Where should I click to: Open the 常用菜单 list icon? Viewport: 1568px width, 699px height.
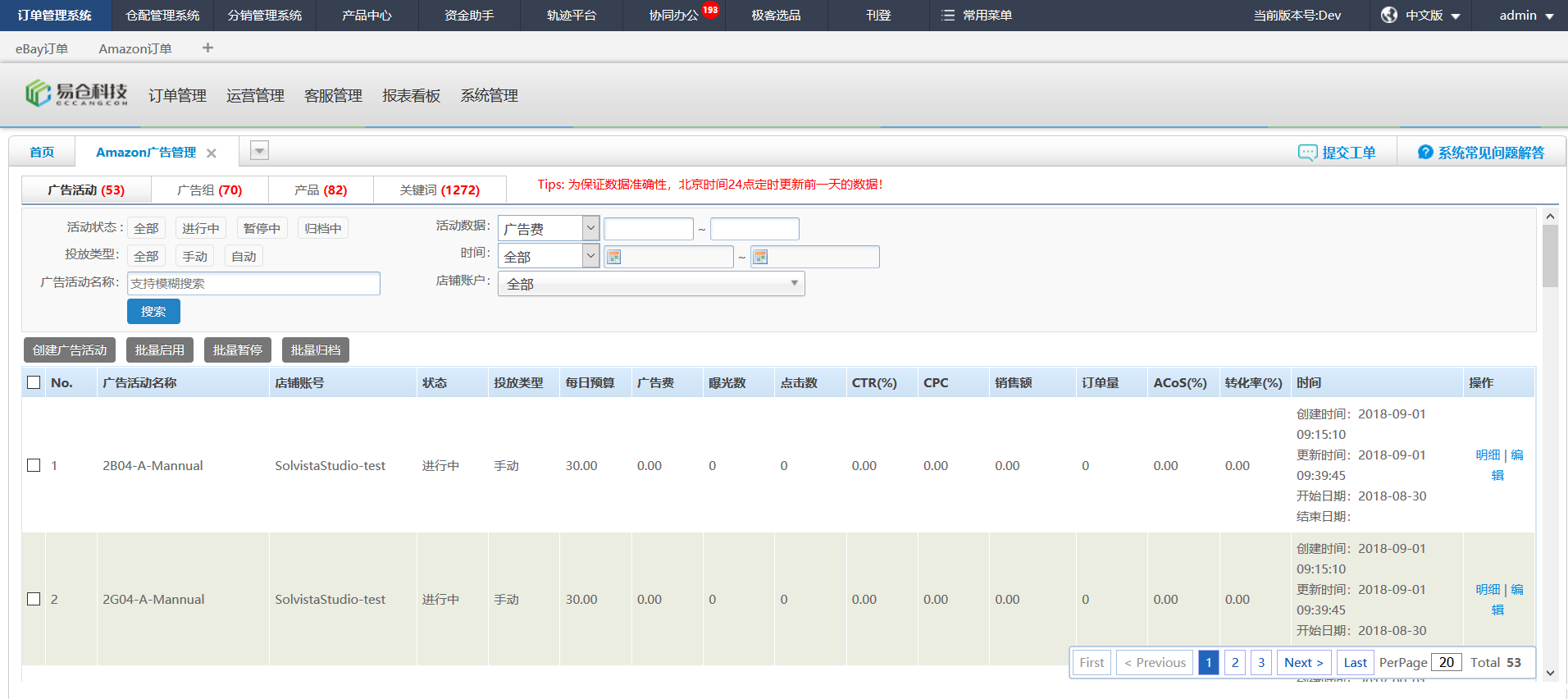(x=948, y=16)
